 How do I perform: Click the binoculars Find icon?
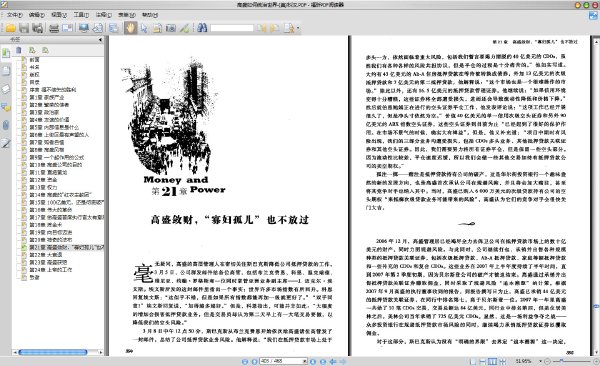(202, 28)
